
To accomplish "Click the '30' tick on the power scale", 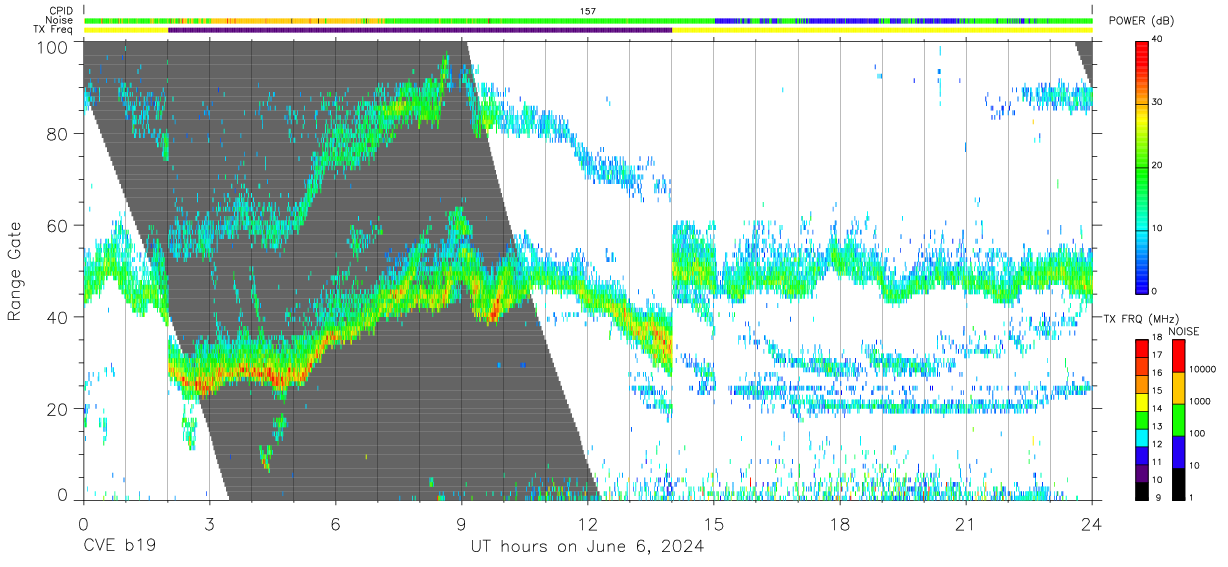I will point(1159,103).
